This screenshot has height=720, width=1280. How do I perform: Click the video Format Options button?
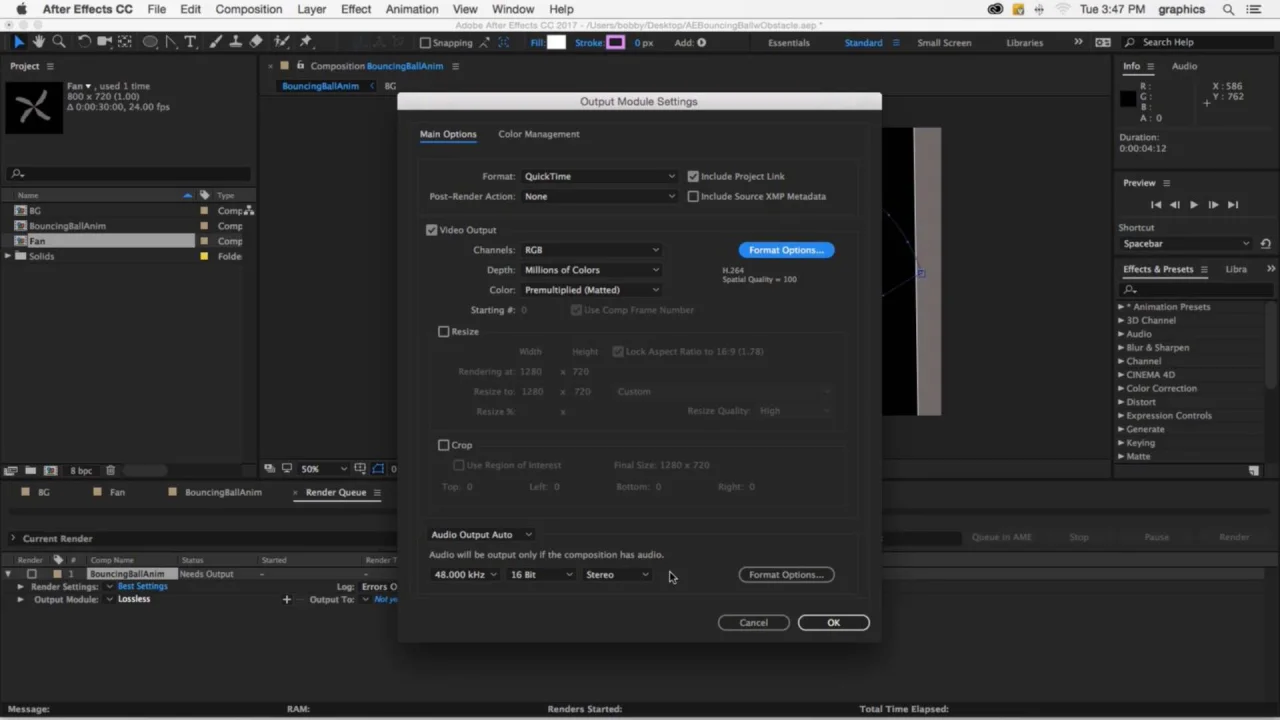[x=786, y=250]
